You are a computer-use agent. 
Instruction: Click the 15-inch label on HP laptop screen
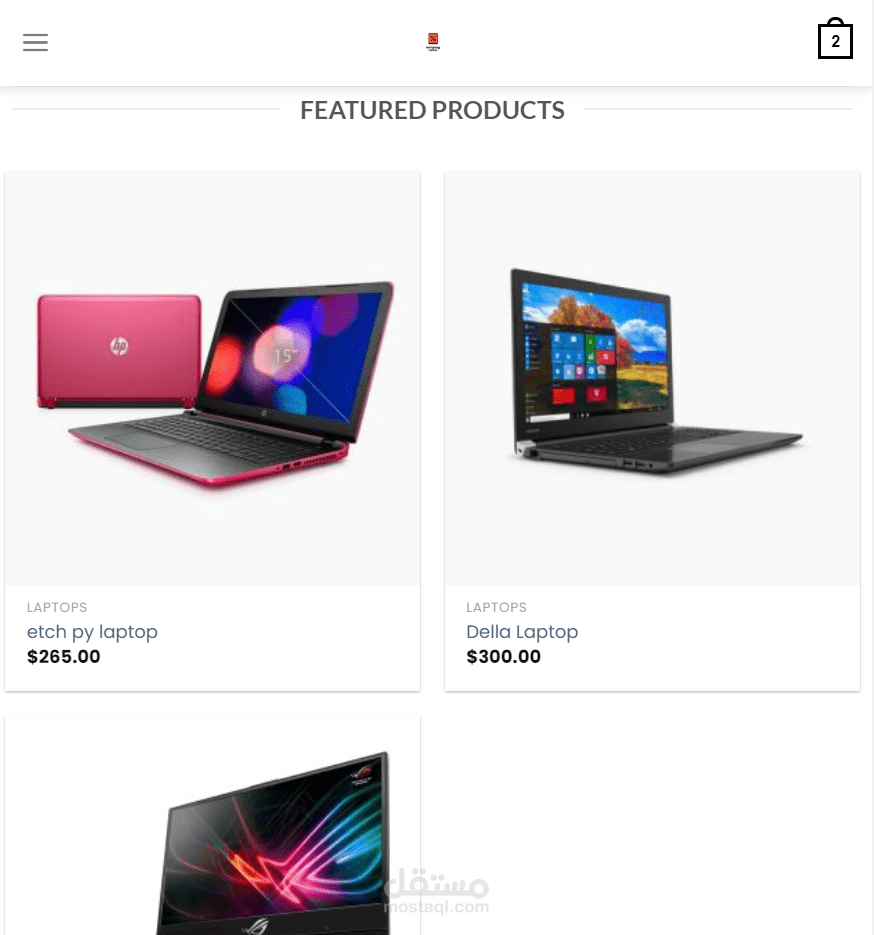[283, 356]
